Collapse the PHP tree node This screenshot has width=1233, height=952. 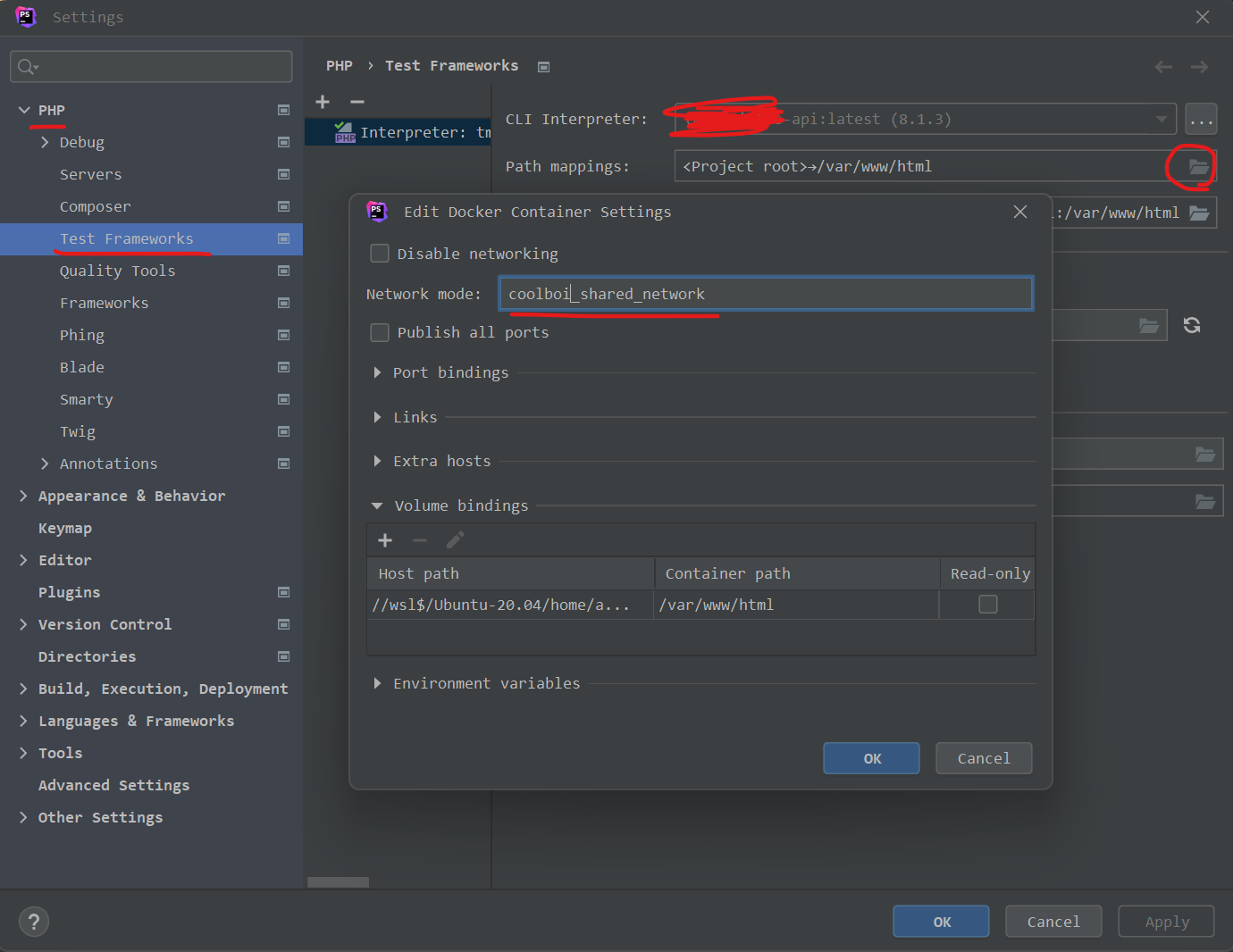[x=24, y=110]
